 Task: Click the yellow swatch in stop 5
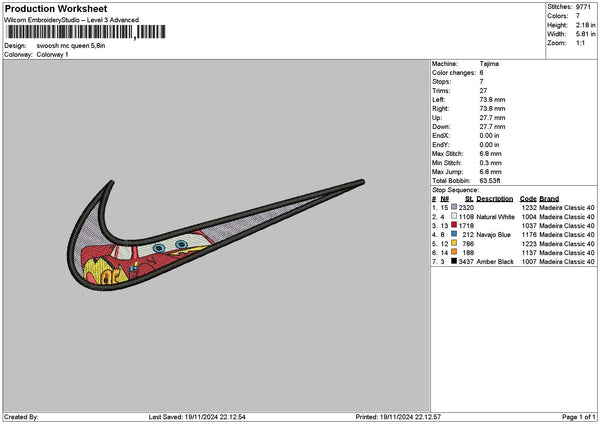[454, 243]
